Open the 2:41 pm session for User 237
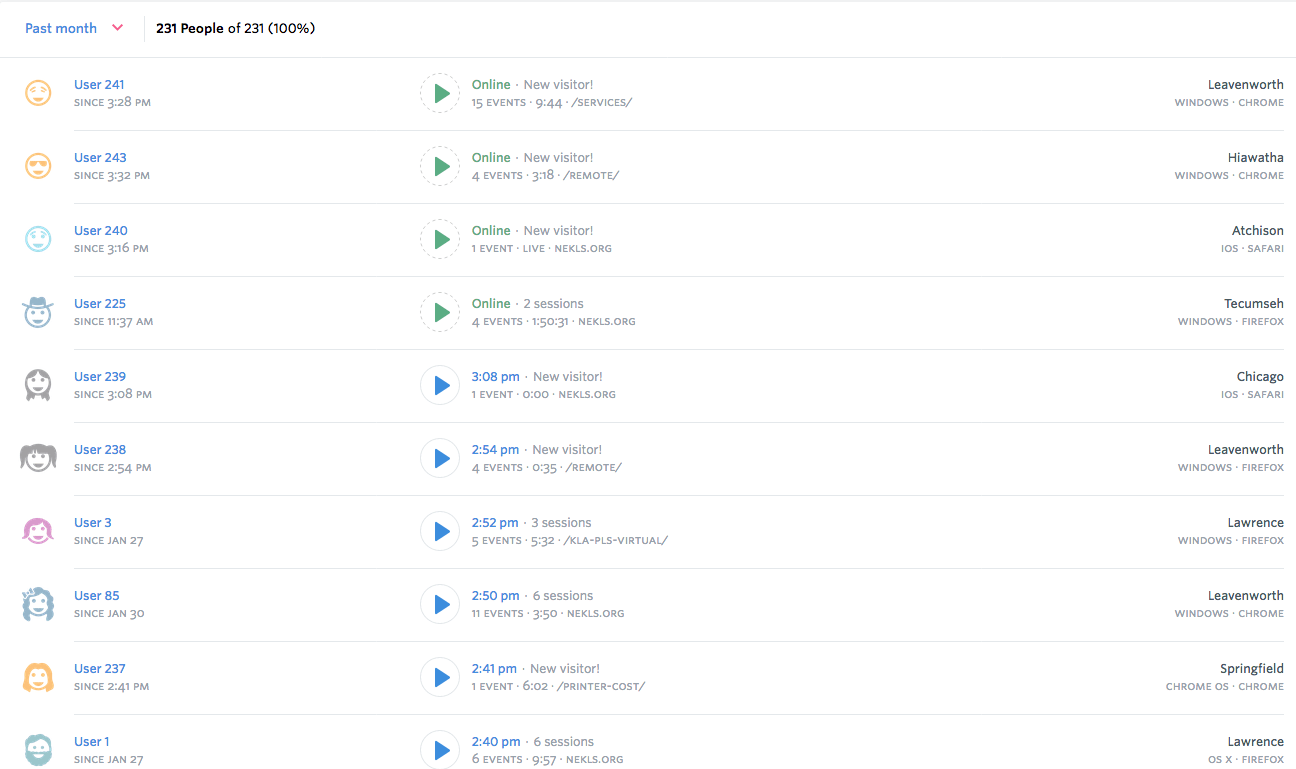 tap(494, 669)
